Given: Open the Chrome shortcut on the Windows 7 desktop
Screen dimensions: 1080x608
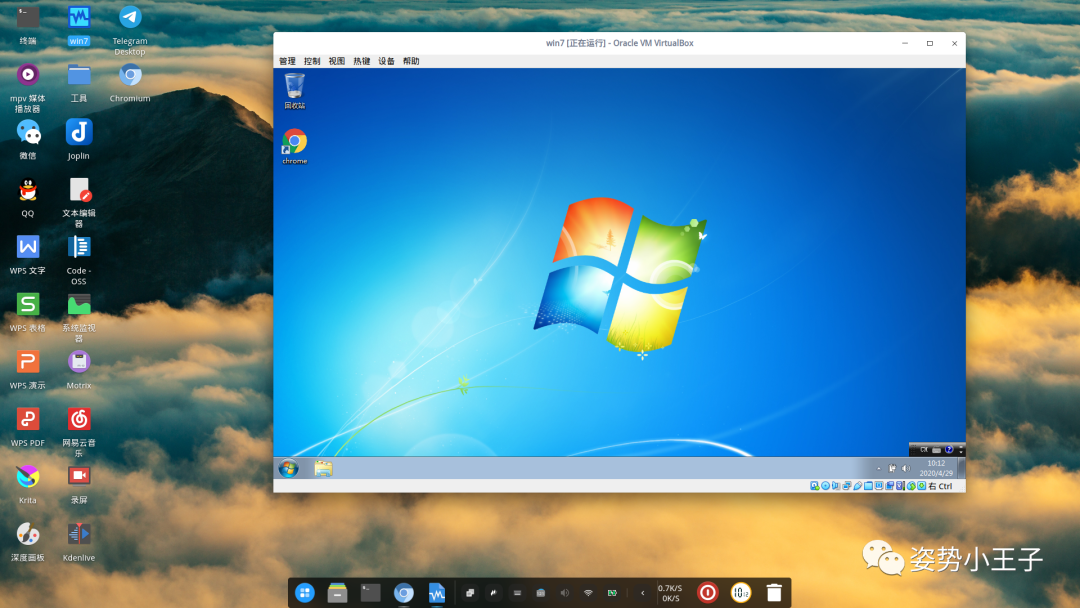Looking at the screenshot, I should (x=294, y=144).
